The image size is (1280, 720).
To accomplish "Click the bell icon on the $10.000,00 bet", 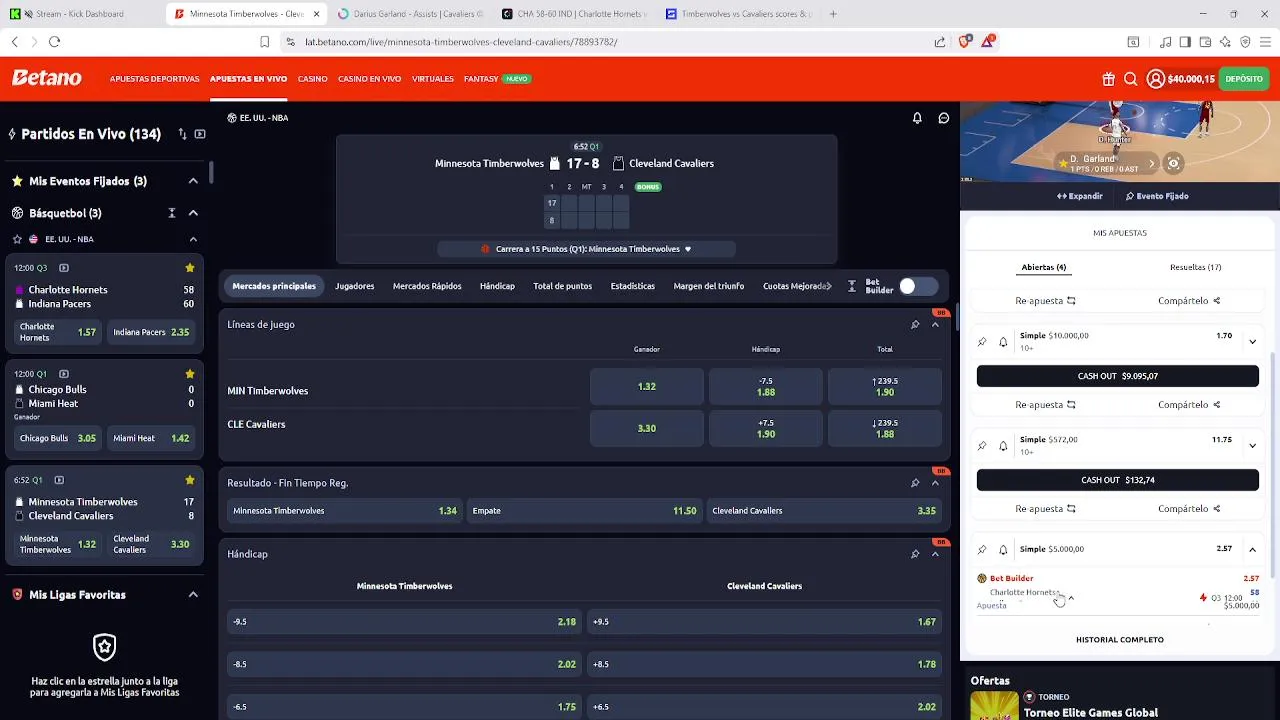I will (x=1003, y=342).
